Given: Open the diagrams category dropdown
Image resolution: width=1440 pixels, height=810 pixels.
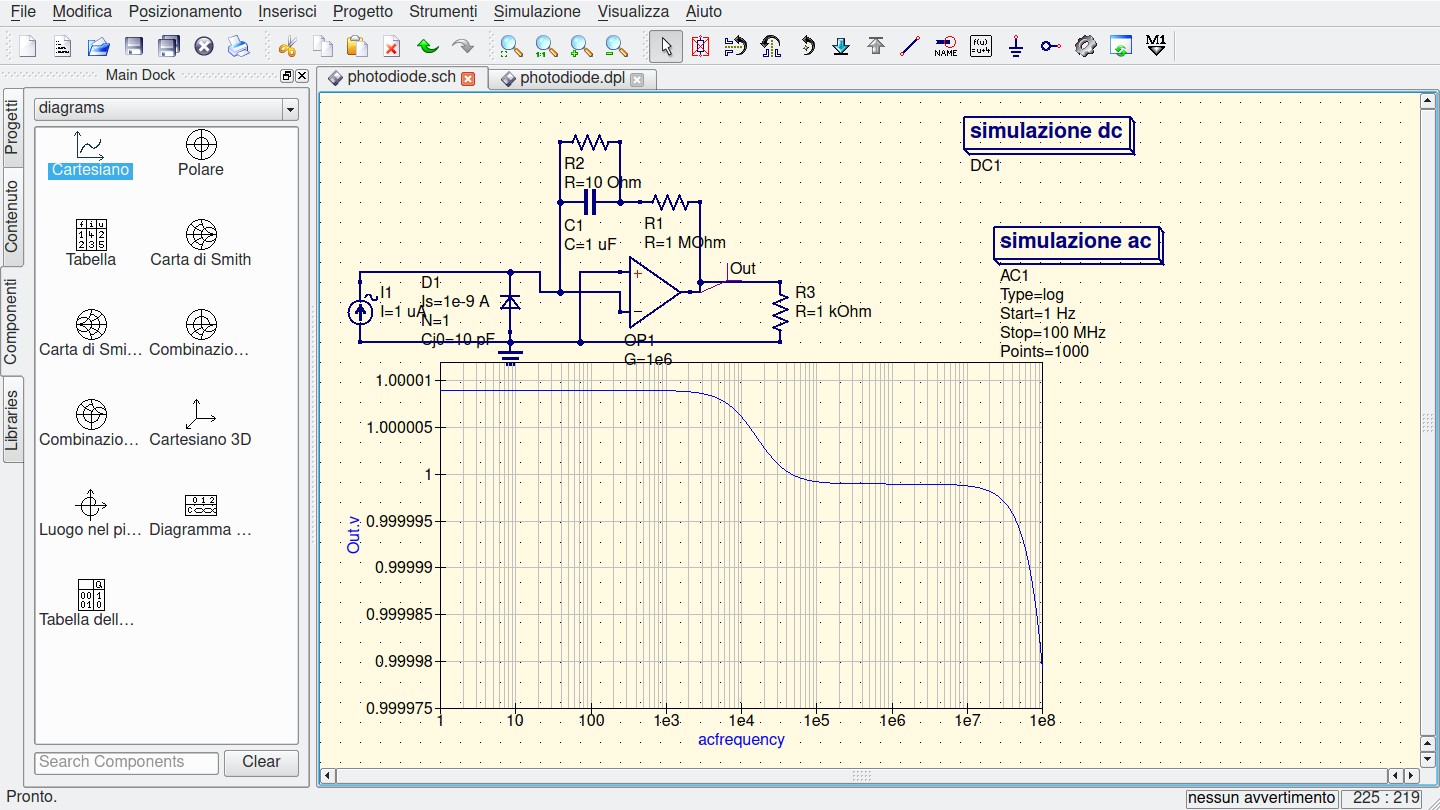Looking at the screenshot, I should click(x=166, y=108).
